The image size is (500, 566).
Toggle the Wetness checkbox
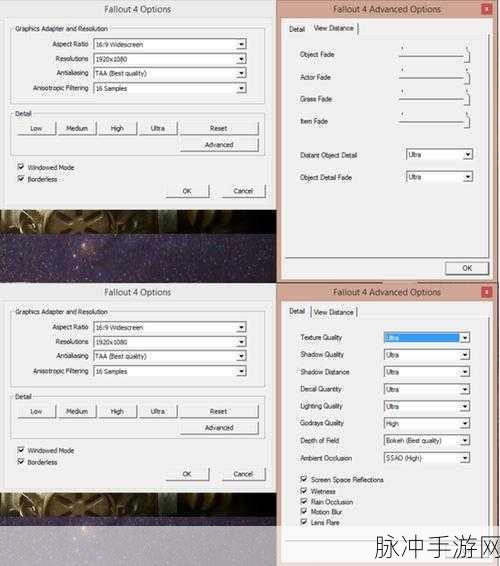click(304, 491)
